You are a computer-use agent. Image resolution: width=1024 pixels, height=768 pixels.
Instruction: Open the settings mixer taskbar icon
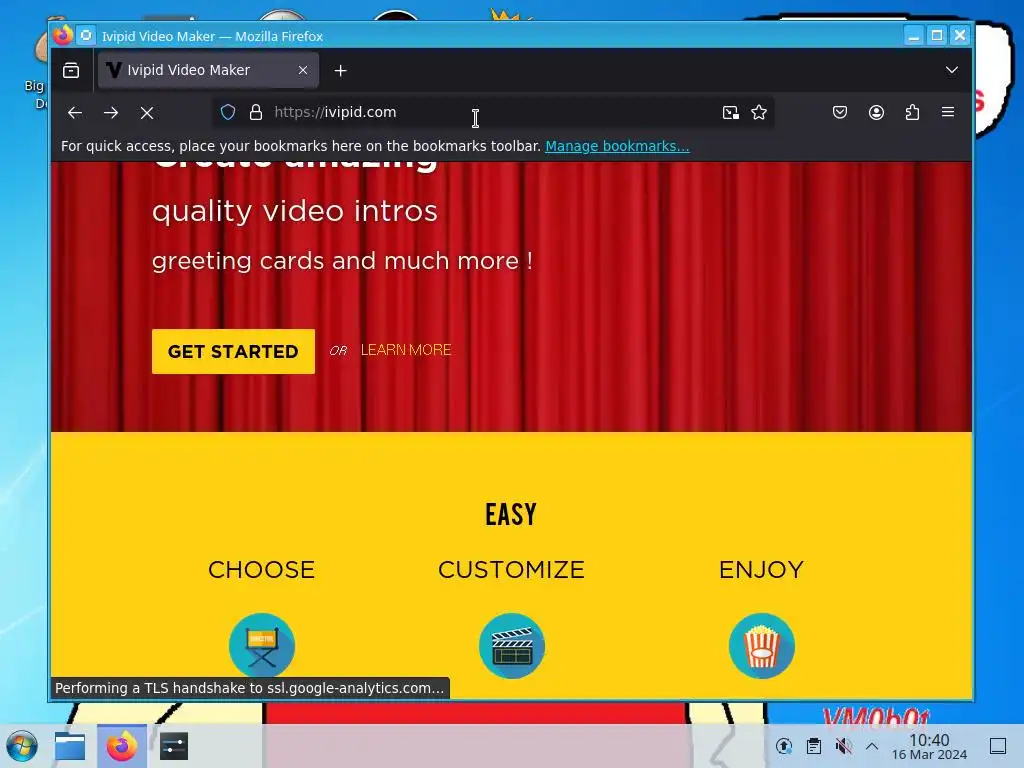pyautogui.click(x=174, y=746)
